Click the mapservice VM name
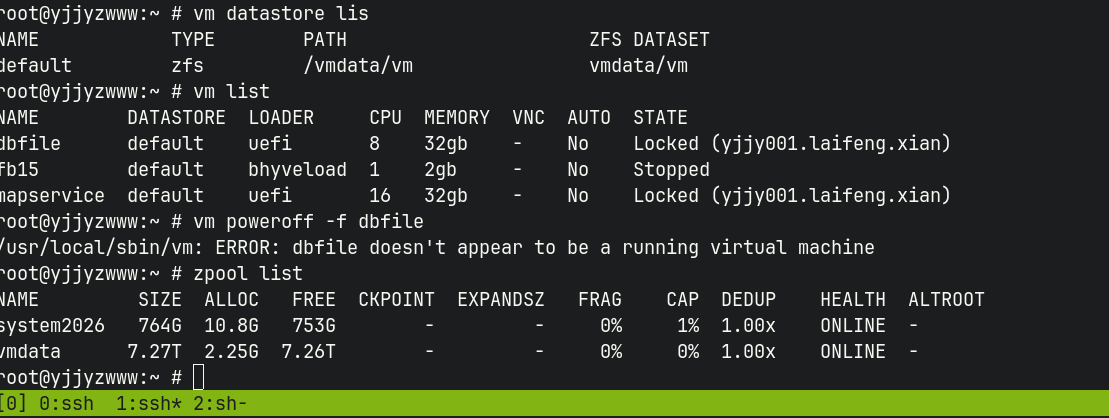The image size is (1109, 418). (50, 195)
